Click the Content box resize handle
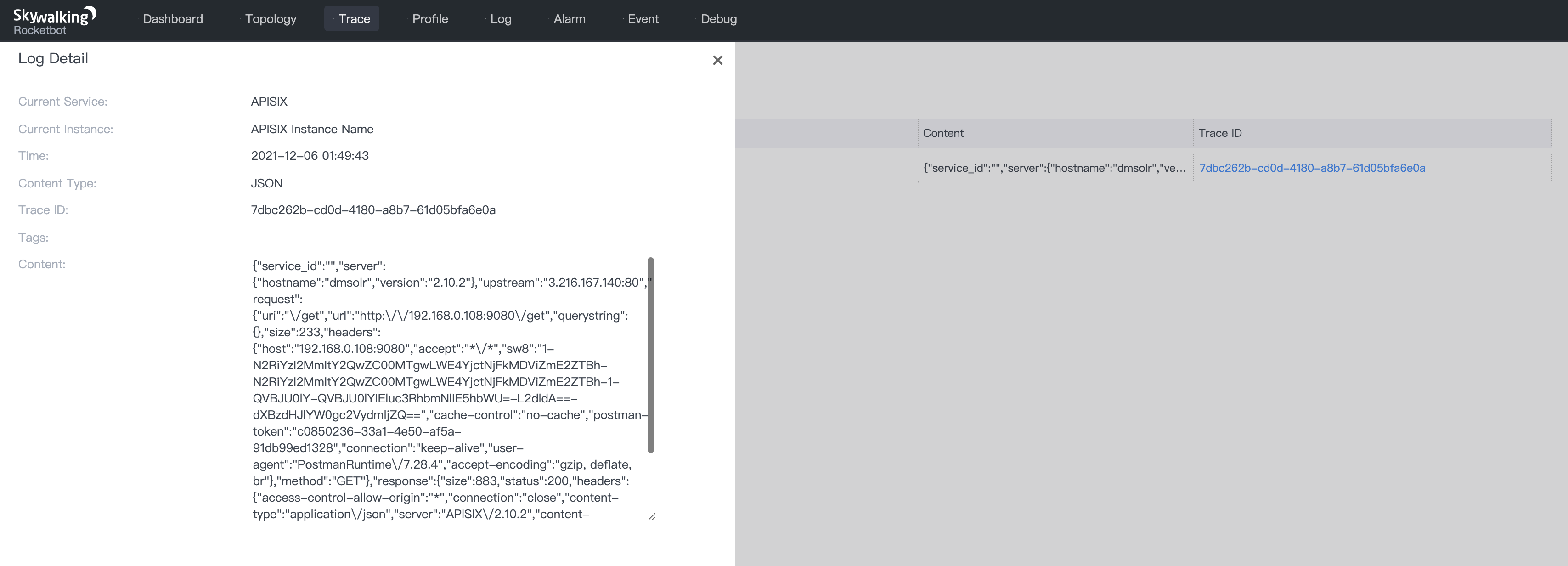Screen dimensions: 1568x566 click(x=651, y=517)
